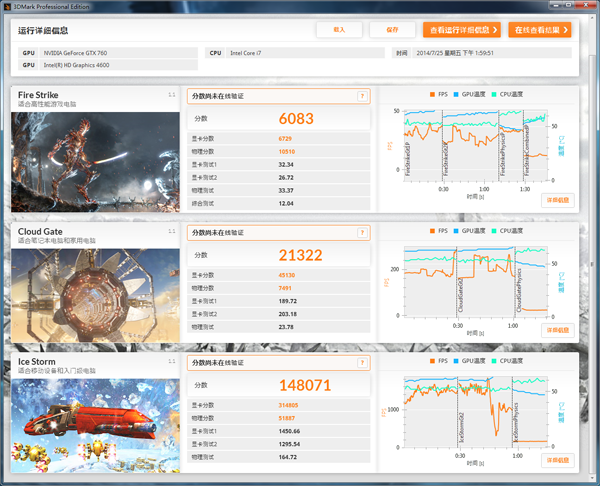Click Ice Storm spaceship thumbnail

(x=95, y=426)
